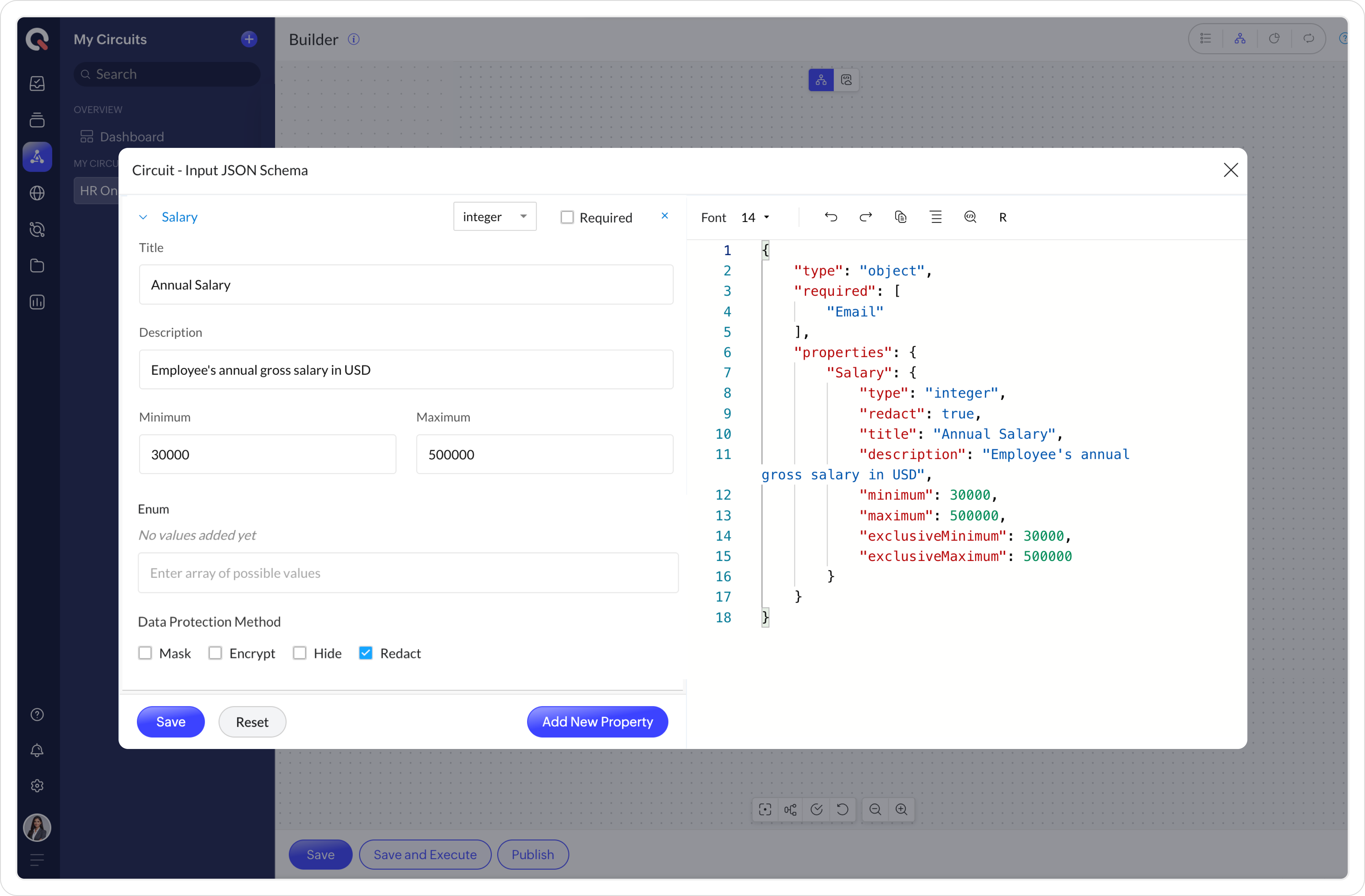Viewport: 1365px width, 896px height.
Task: Click the copy JSON icon
Action: click(x=900, y=217)
